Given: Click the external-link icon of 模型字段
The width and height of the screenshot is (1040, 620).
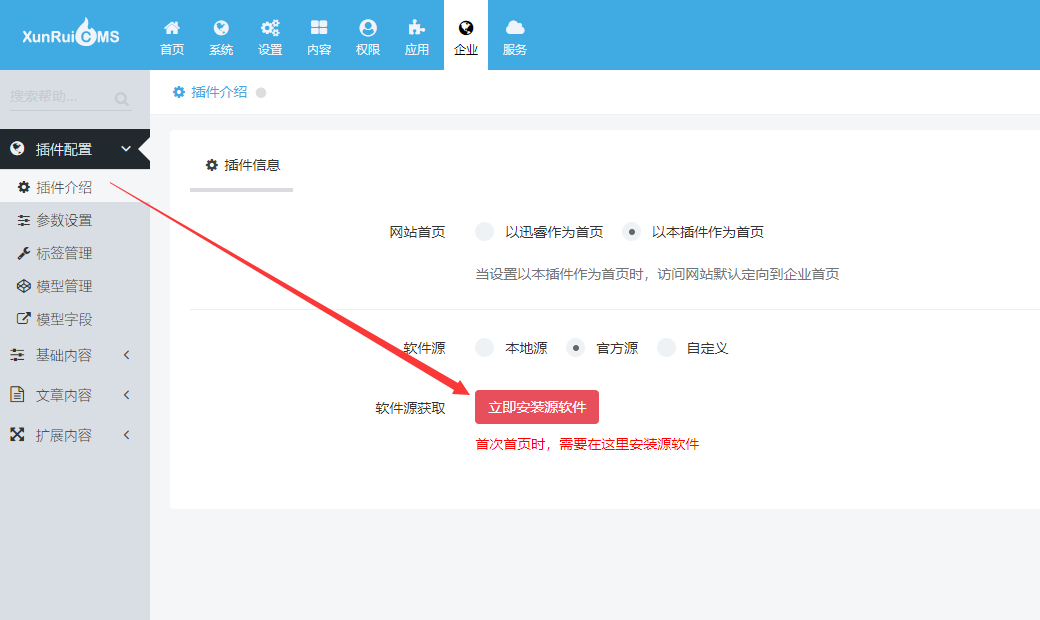Looking at the screenshot, I should pyautogui.click(x=24, y=319).
